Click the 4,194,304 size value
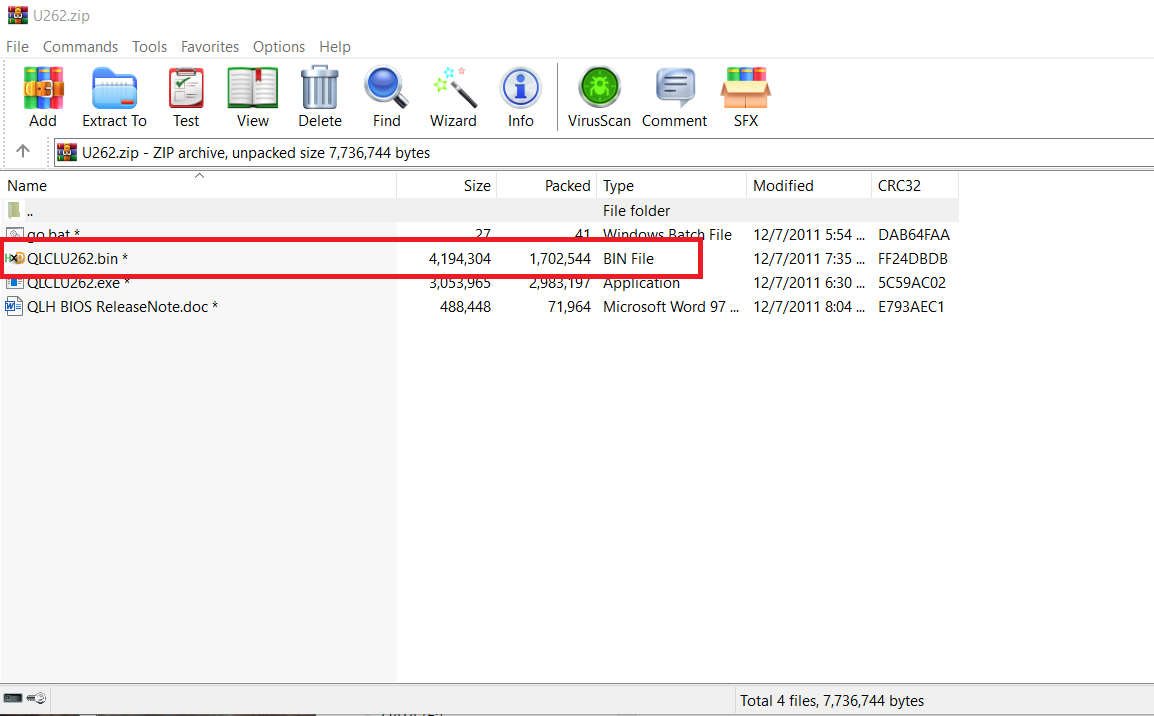The width and height of the screenshot is (1154, 716). (460, 258)
